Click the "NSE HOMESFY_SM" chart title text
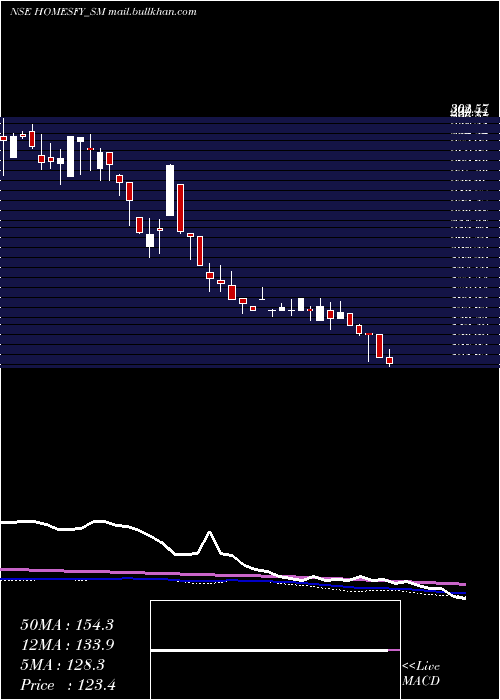This screenshot has width=500, height=700. pyautogui.click(x=58, y=12)
